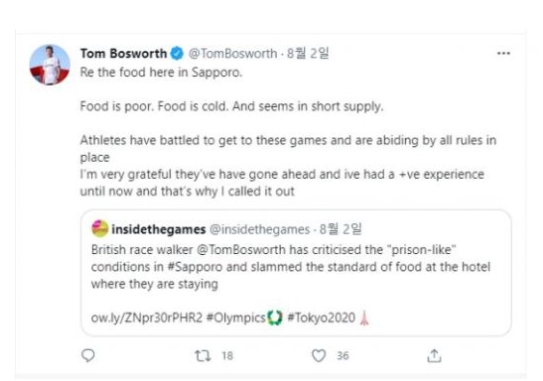
Task: Click the Tom Bosworth display name
Action: pyautogui.click(x=124, y=53)
